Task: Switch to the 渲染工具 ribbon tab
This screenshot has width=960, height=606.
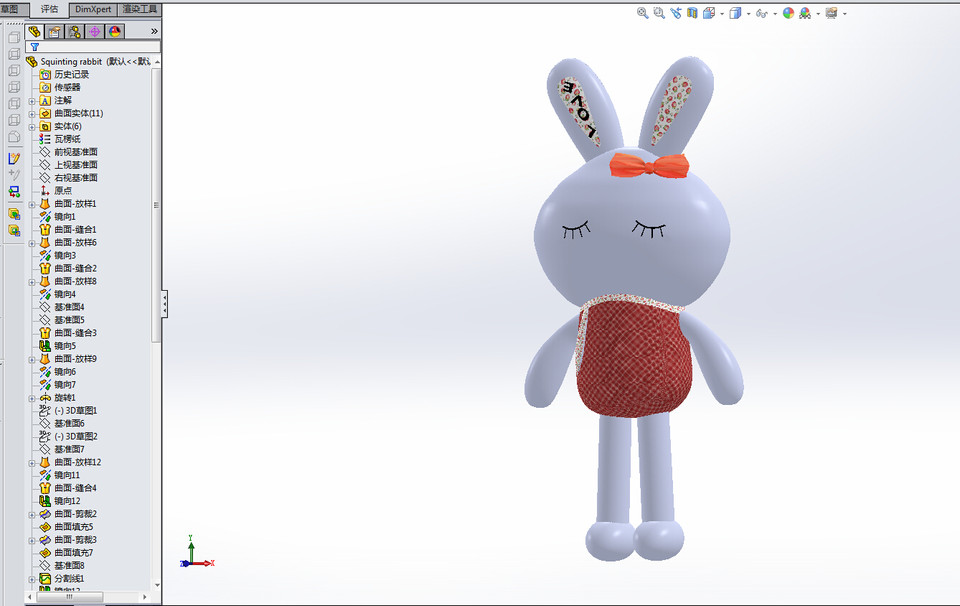Action: pos(138,9)
